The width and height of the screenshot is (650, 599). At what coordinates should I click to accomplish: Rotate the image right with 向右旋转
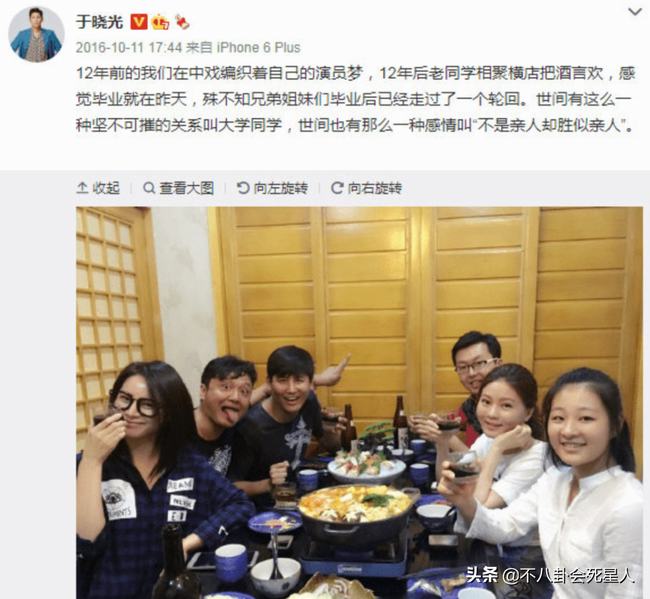(366, 188)
